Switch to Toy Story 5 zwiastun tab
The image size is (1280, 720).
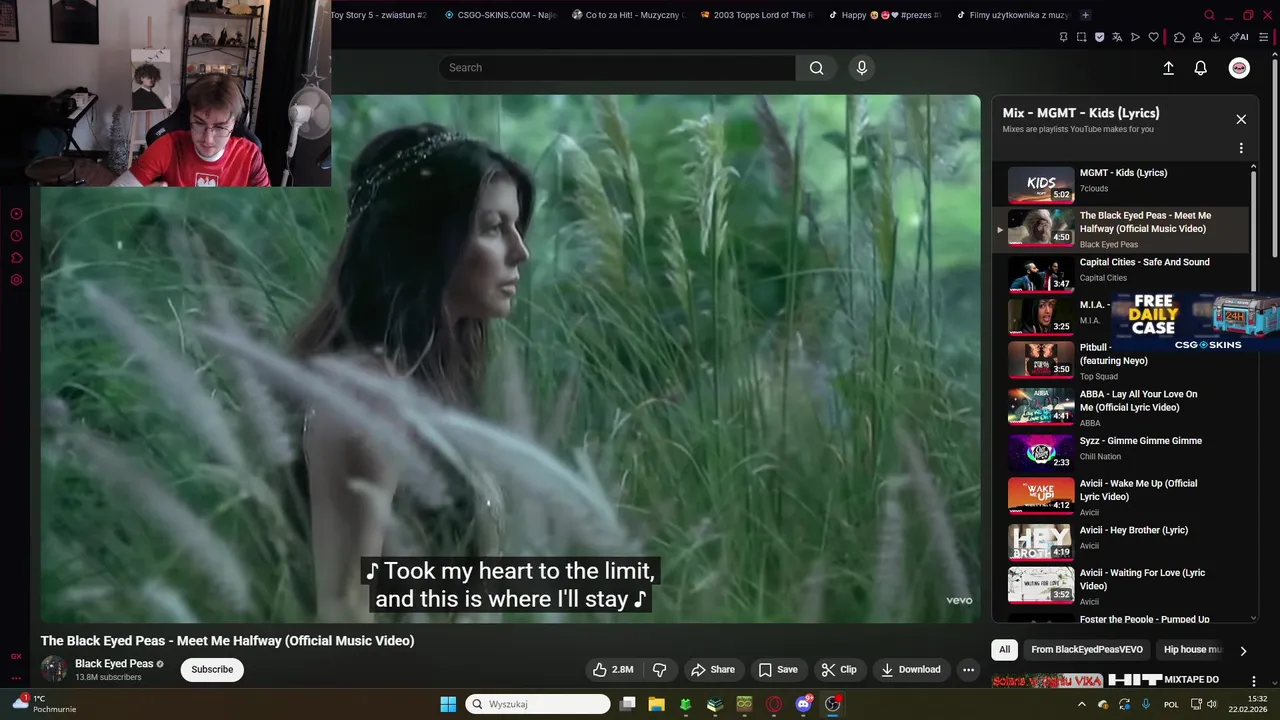tap(379, 15)
